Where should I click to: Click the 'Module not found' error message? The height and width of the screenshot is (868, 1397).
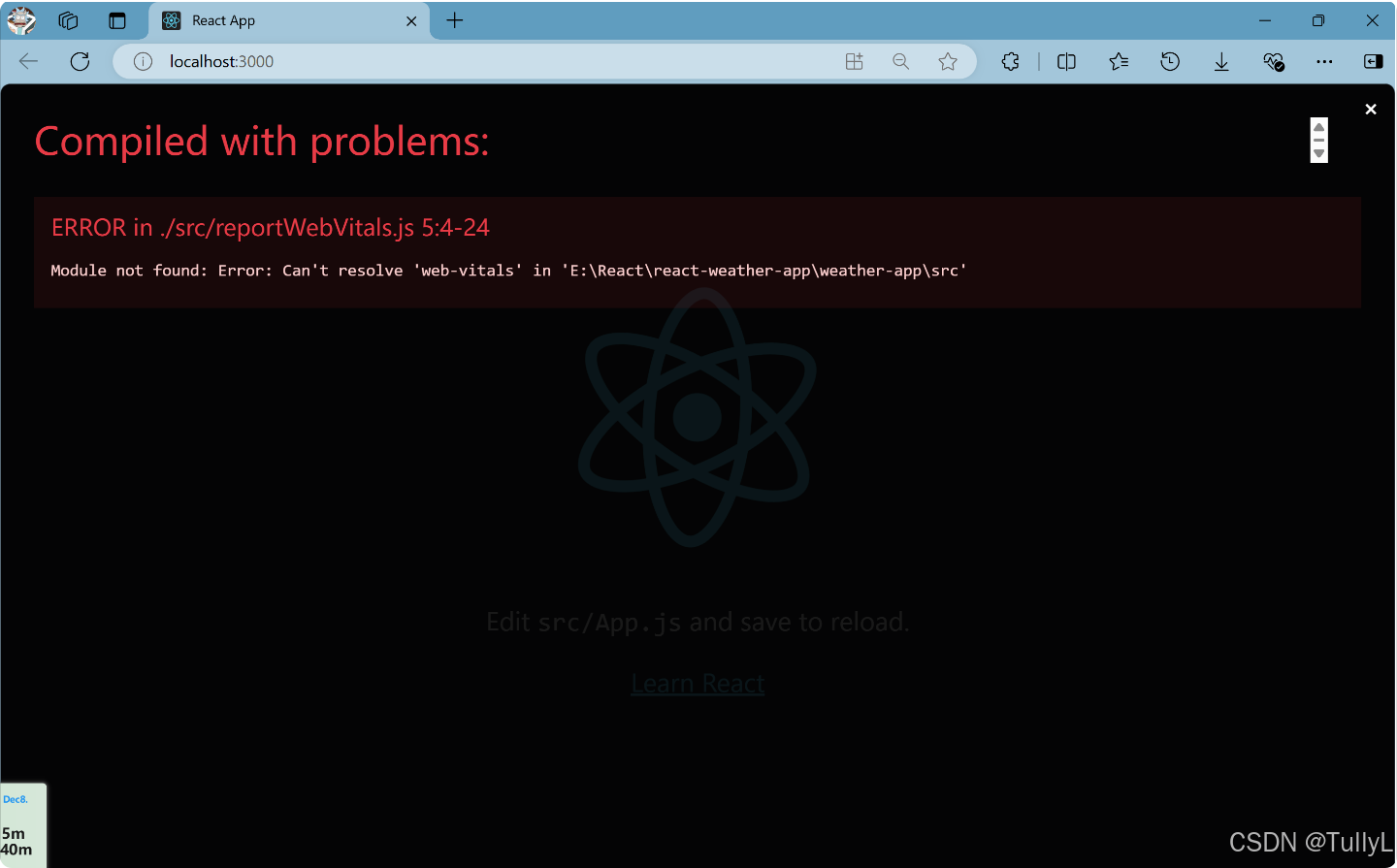(x=508, y=271)
